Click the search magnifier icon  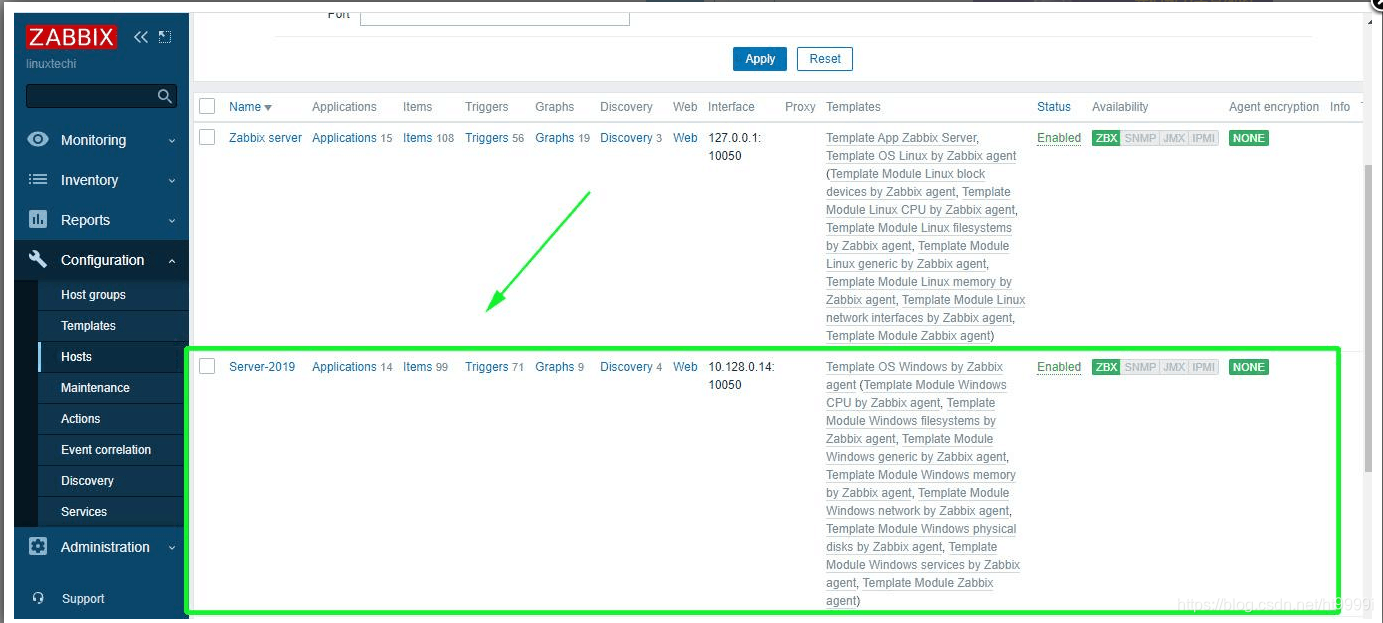165,96
